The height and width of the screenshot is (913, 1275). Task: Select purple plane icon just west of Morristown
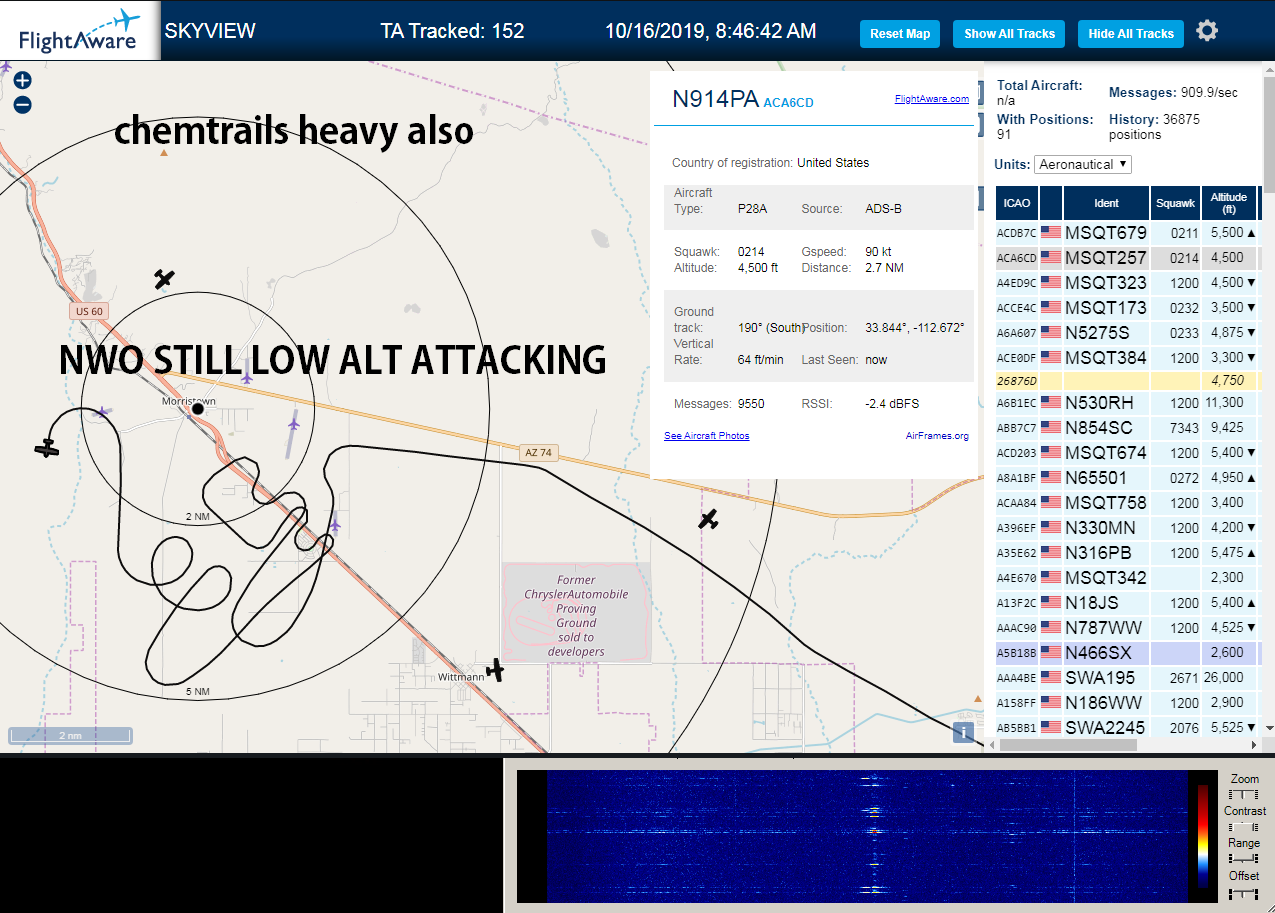point(101,411)
